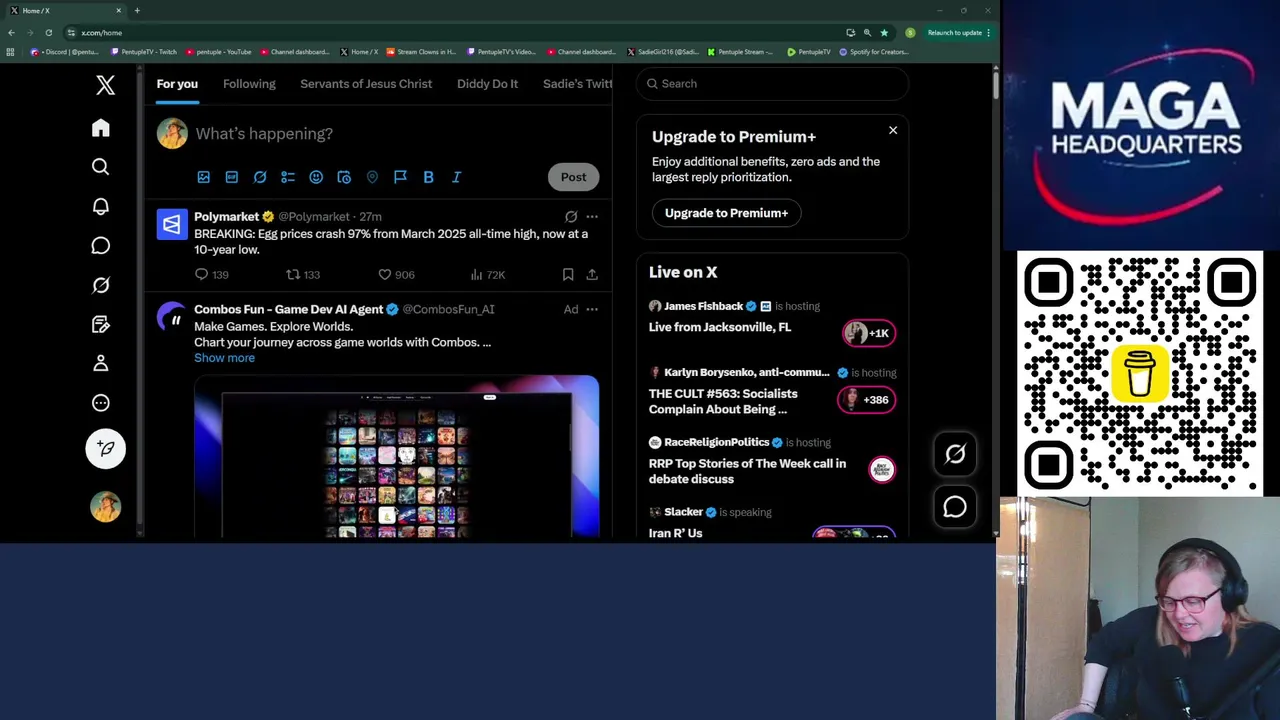
Task: Open Spotify for Creators bookmark
Action: click(x=874, y=52)
